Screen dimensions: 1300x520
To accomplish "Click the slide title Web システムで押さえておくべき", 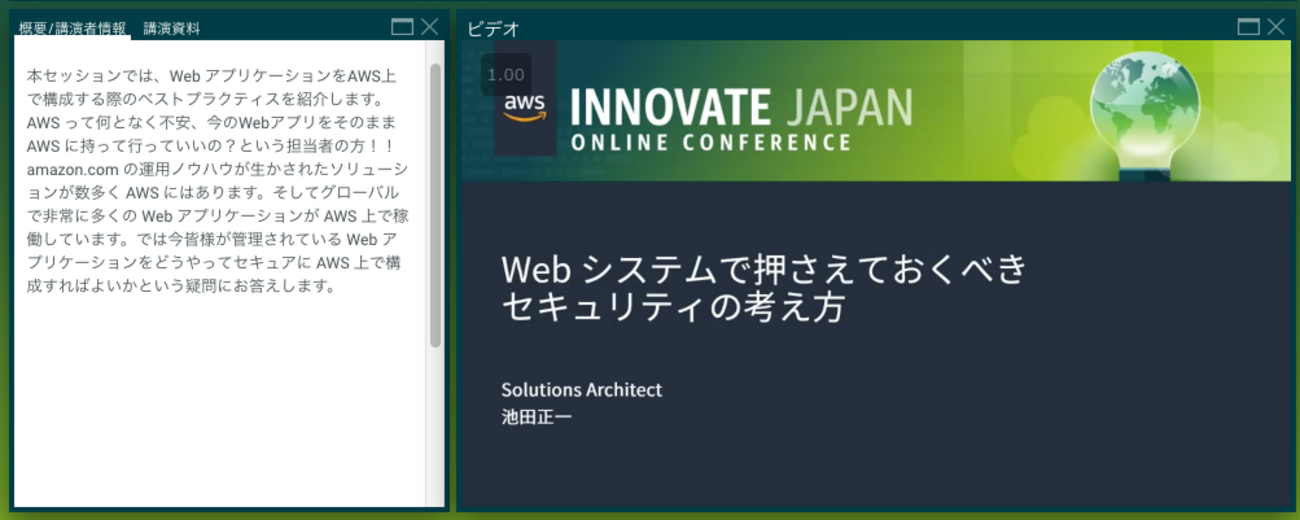I will (x=765, y=268).
